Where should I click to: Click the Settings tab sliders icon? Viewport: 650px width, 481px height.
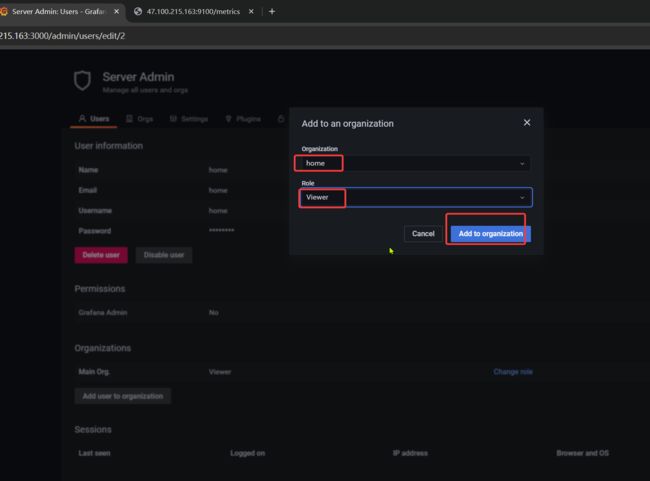173,119
